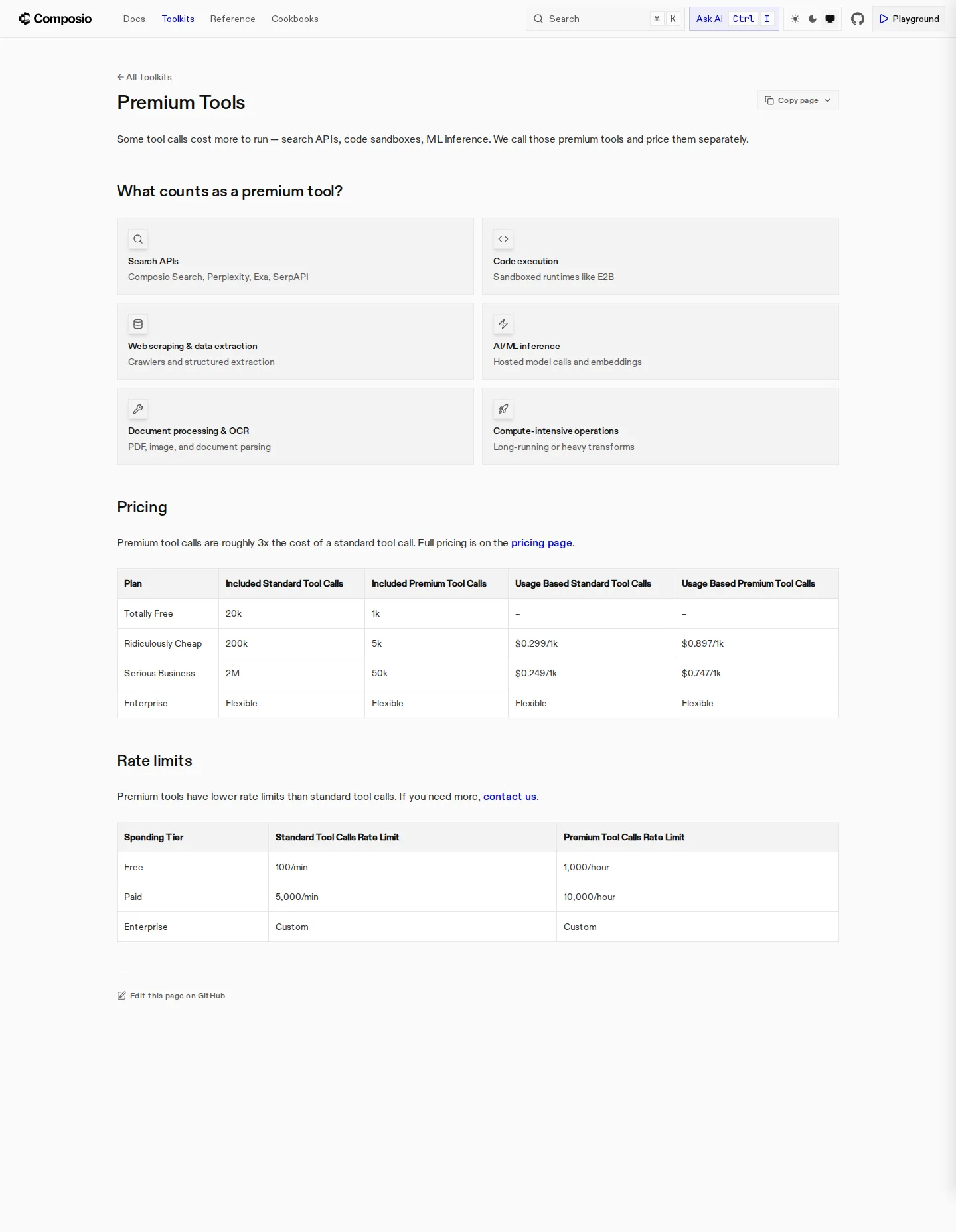Image resolution: width=956 pixels, height=1232 pixels.
Task: Open the Cookbooks section
Action: tap(295, 19)
